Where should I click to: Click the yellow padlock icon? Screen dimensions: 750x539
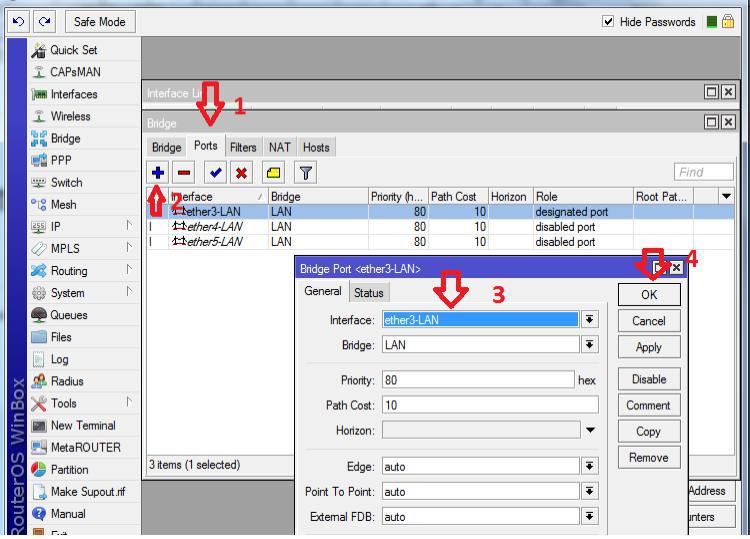[728, 22]
